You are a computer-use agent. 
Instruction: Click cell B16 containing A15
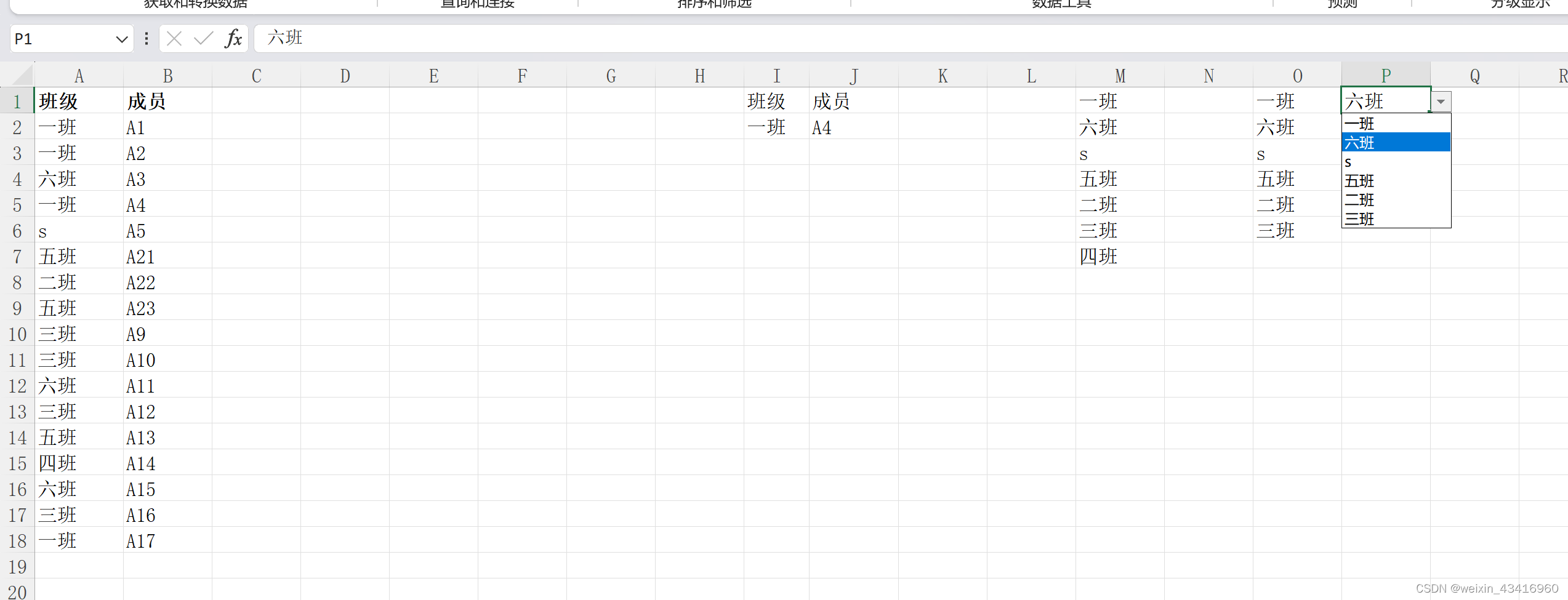tap(167, 489)
